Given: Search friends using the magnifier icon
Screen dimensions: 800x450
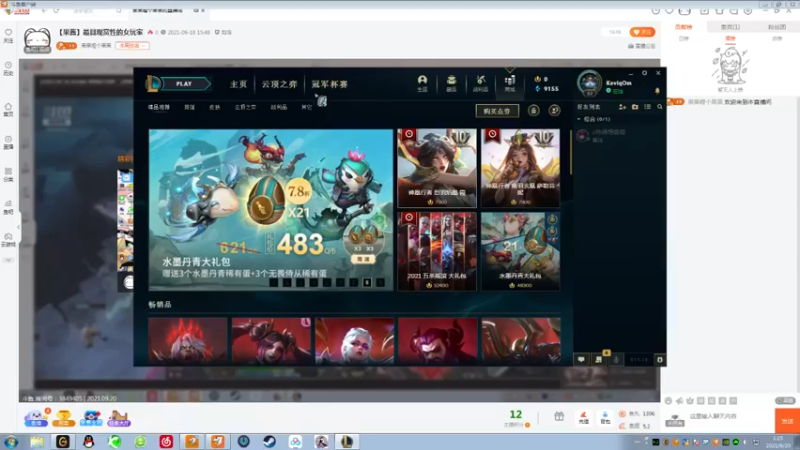Looking at the screenshot, I should (660, 107).
